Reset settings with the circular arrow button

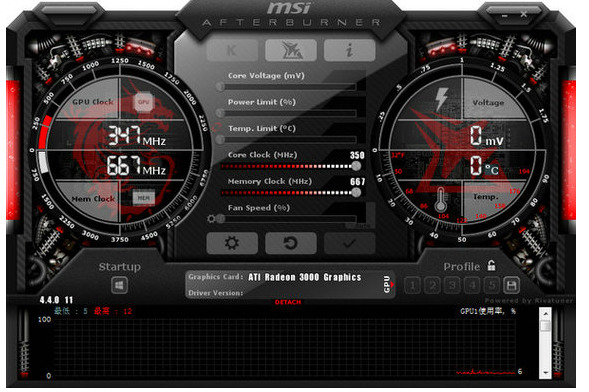click(291, 243)
